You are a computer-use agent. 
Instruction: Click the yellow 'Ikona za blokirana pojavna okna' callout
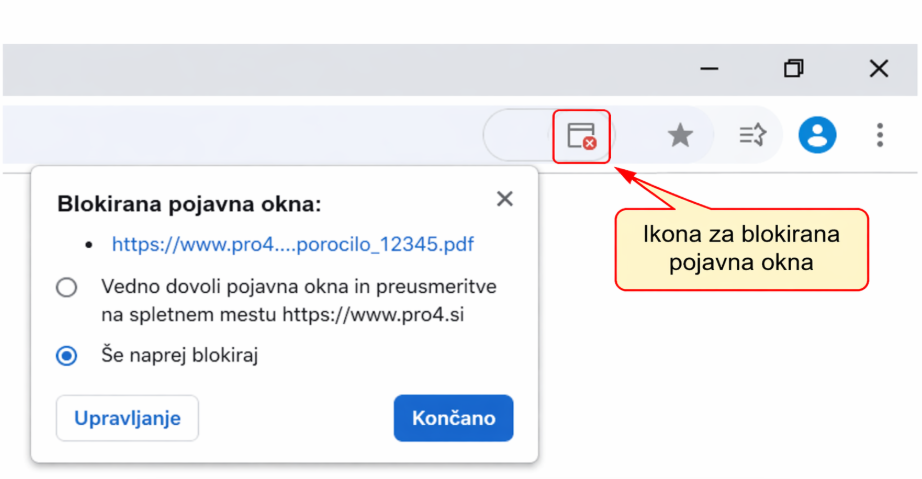[741, 249]
